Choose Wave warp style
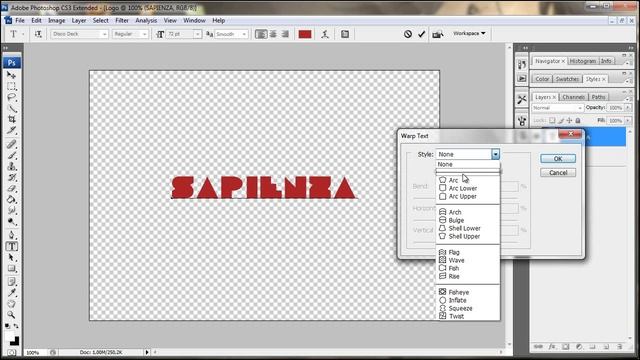The height and width of the screenshot is (360, 640). [x=468, y=260]
